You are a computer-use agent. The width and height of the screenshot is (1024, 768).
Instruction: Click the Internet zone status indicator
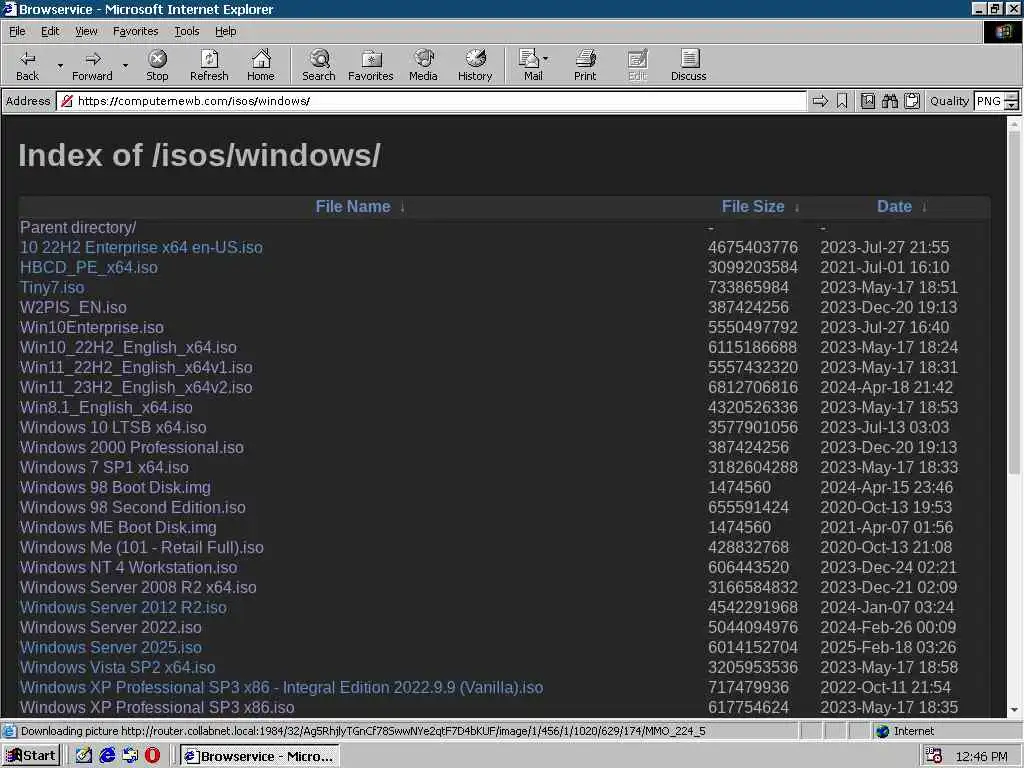click(x=905, y=731)
